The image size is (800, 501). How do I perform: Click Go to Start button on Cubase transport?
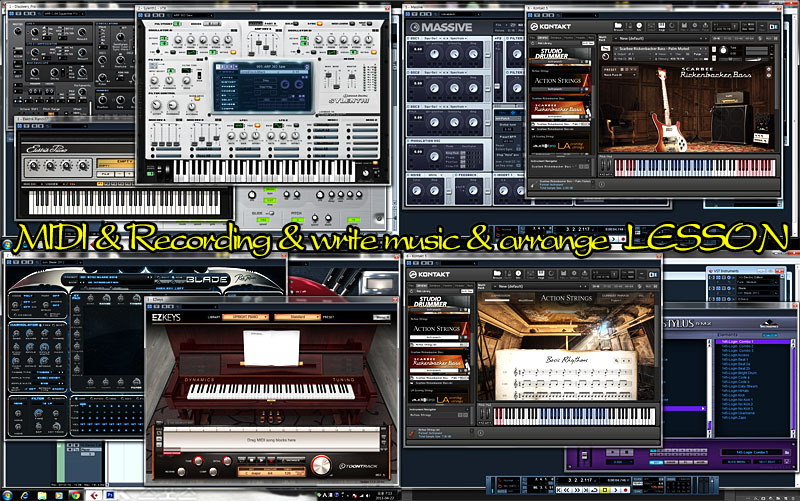559,490
